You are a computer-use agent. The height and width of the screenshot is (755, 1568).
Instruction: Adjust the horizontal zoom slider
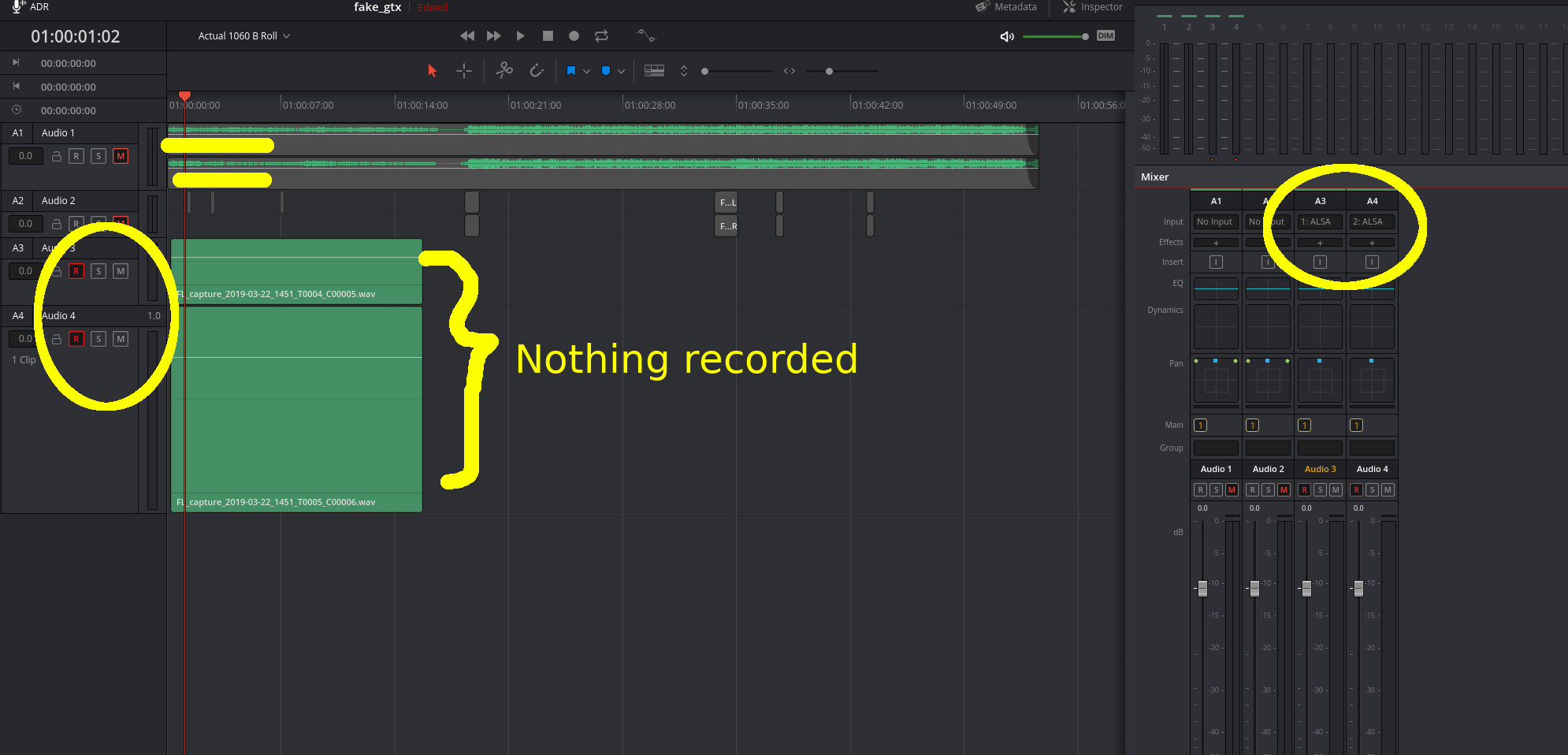tap(842, 71)
